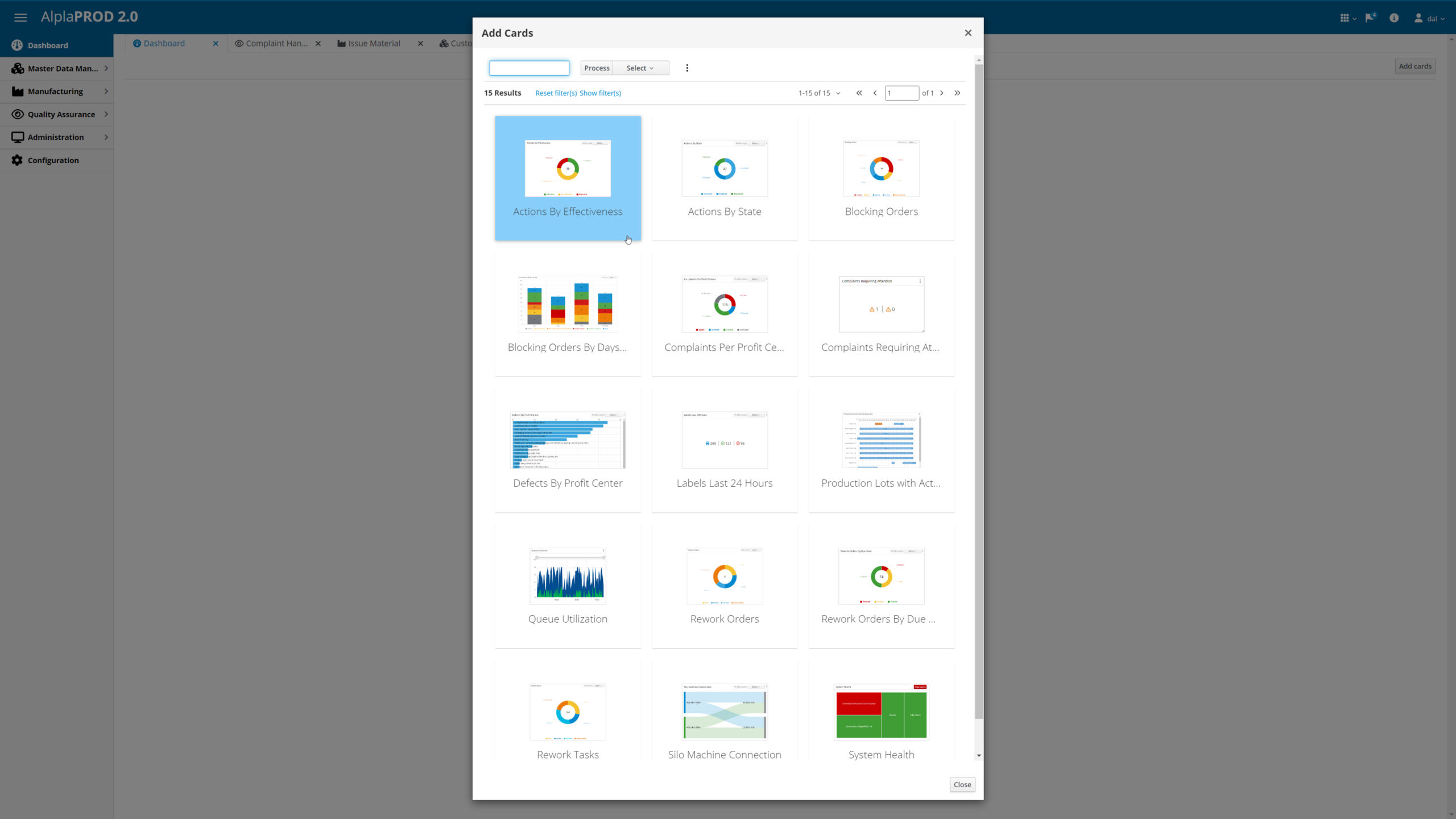Close the Complaint Handling tab
Screen dimensions: 1456x819
coord(318,43)
